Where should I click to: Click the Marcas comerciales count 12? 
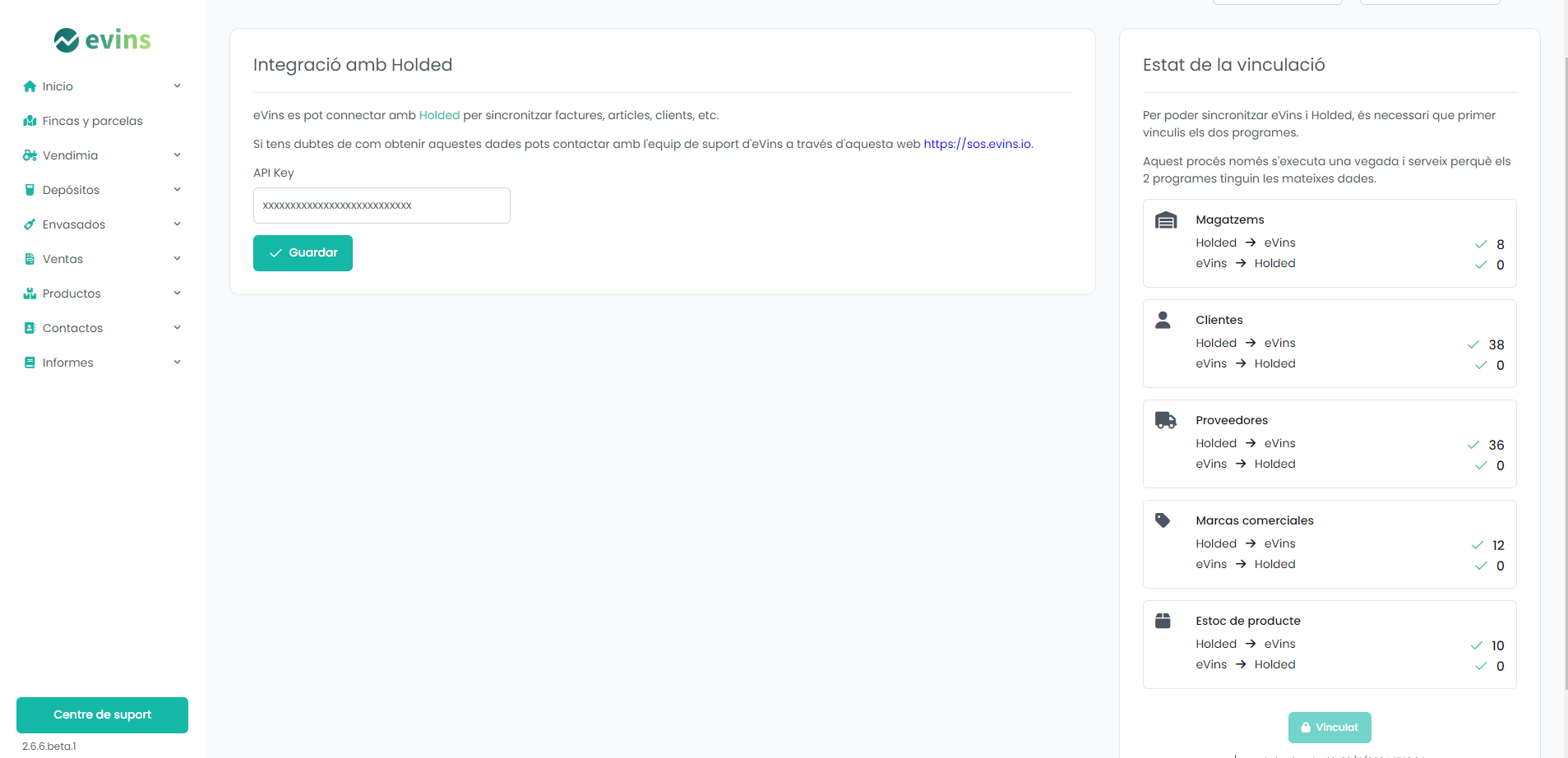point(1498,545)
